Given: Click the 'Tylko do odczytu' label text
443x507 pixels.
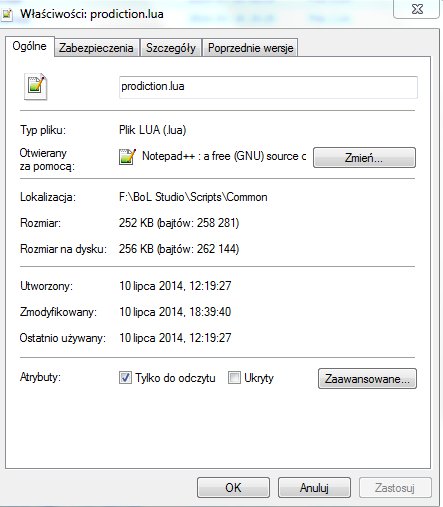Looking at the screenshot, I should tap(175, 378).
